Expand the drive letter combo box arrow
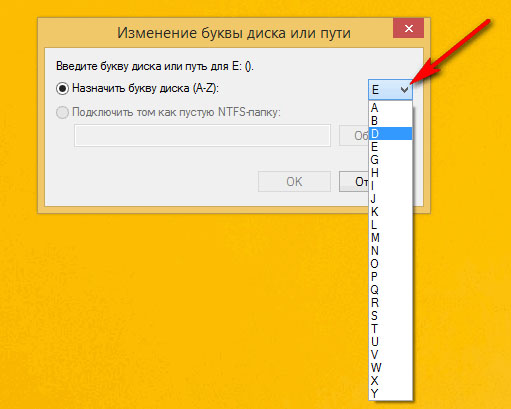 (404, 90)
